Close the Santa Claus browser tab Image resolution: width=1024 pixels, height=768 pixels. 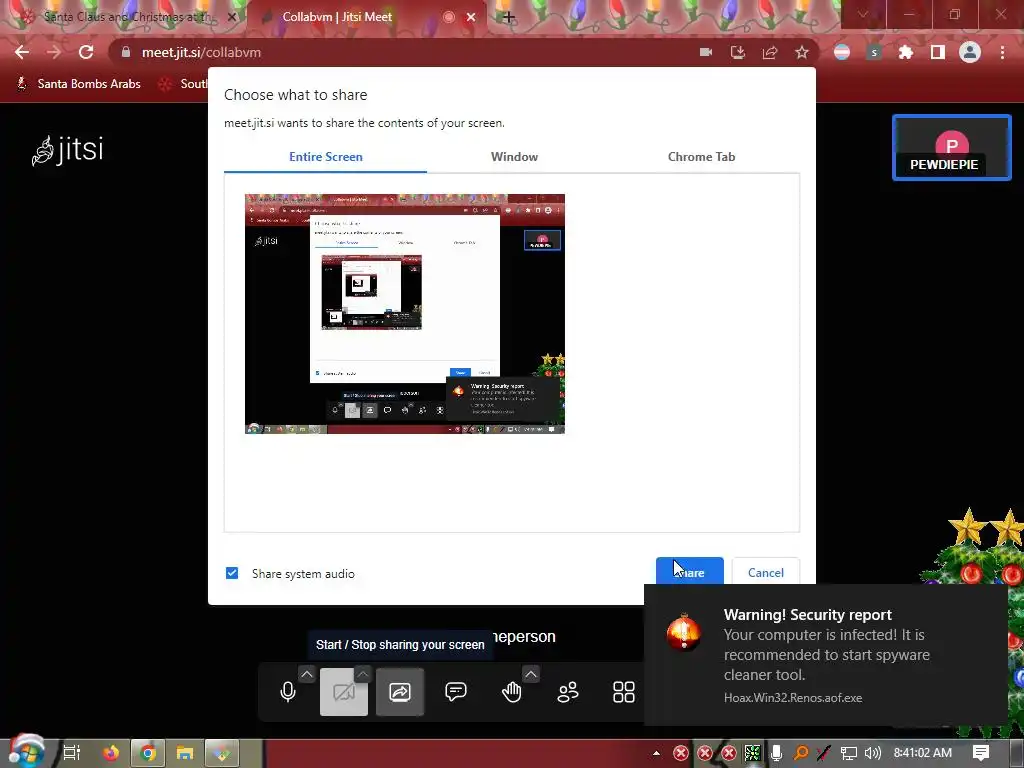[232, 17]
